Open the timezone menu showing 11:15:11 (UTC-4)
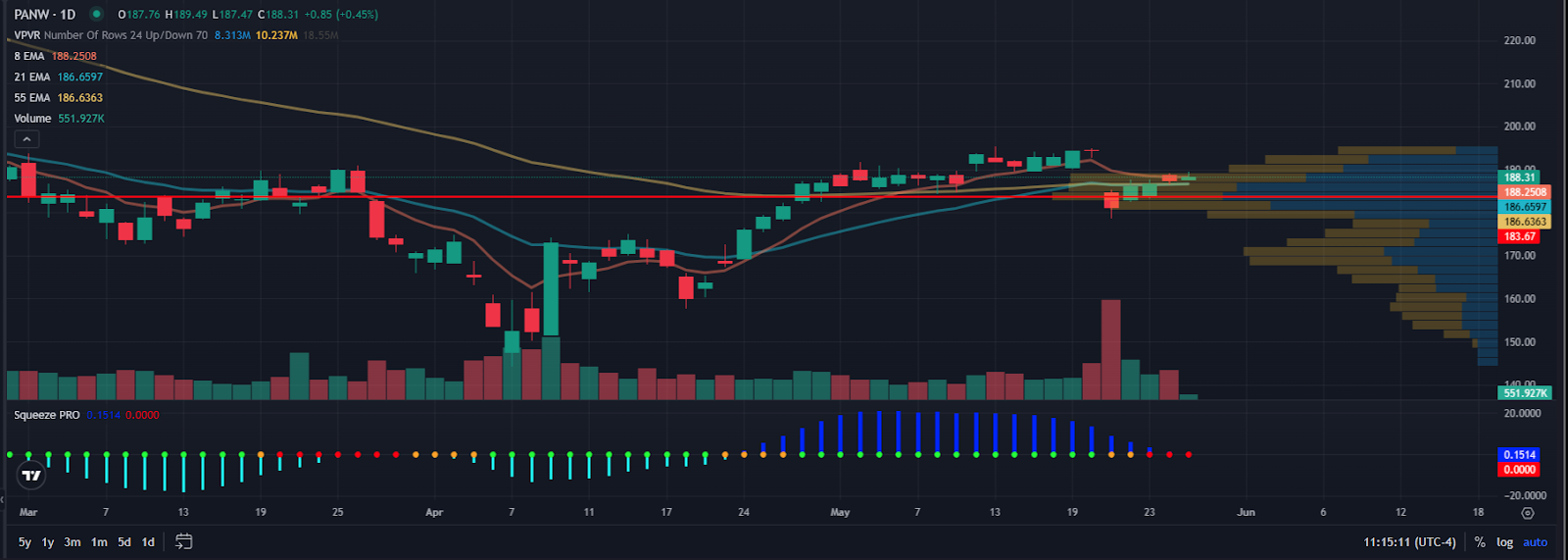Image resolution: width=1568 pixels, height=560 pixels. [1410, 542]
